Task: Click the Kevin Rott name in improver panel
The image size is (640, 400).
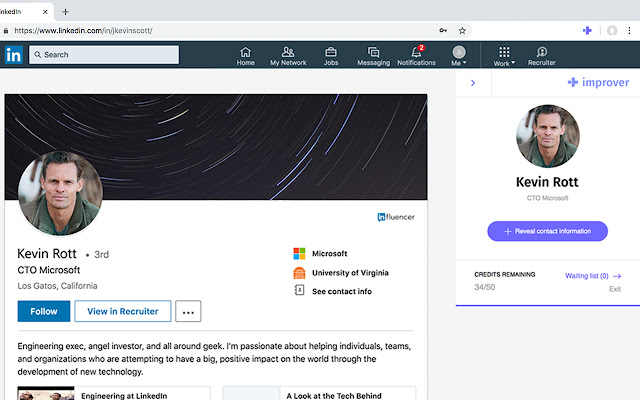Action: click(x=547, y=182)
